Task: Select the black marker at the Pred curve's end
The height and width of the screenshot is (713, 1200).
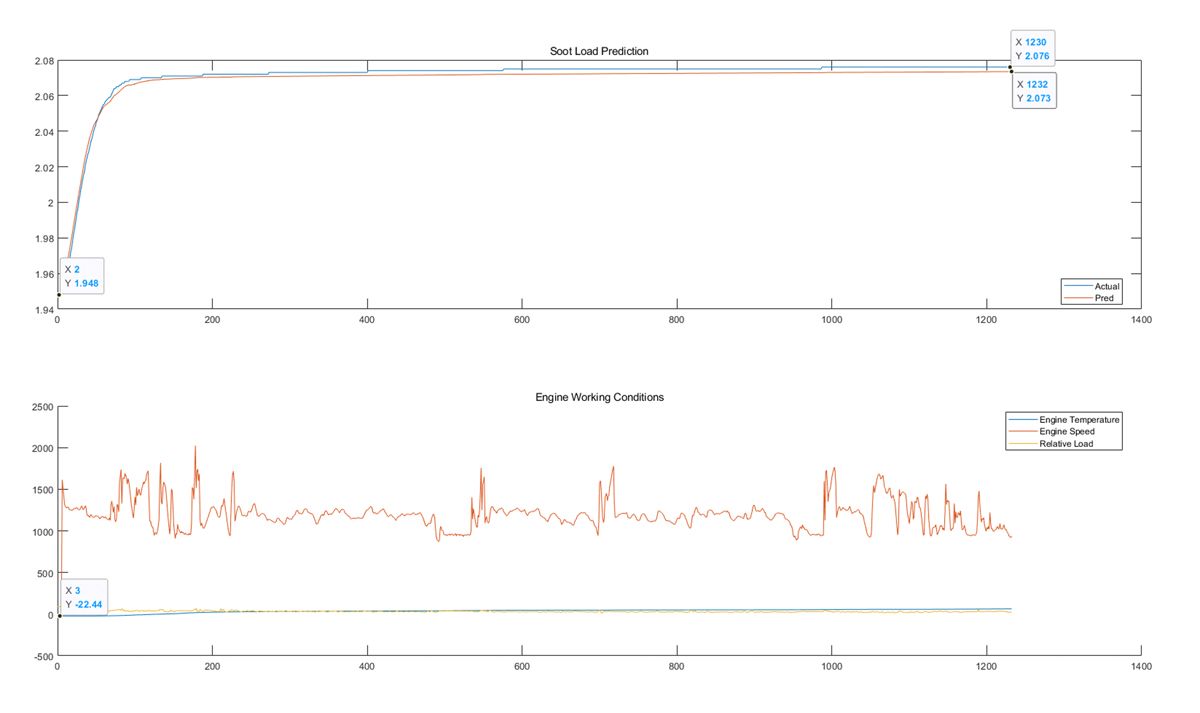Action: (1011, 71)
